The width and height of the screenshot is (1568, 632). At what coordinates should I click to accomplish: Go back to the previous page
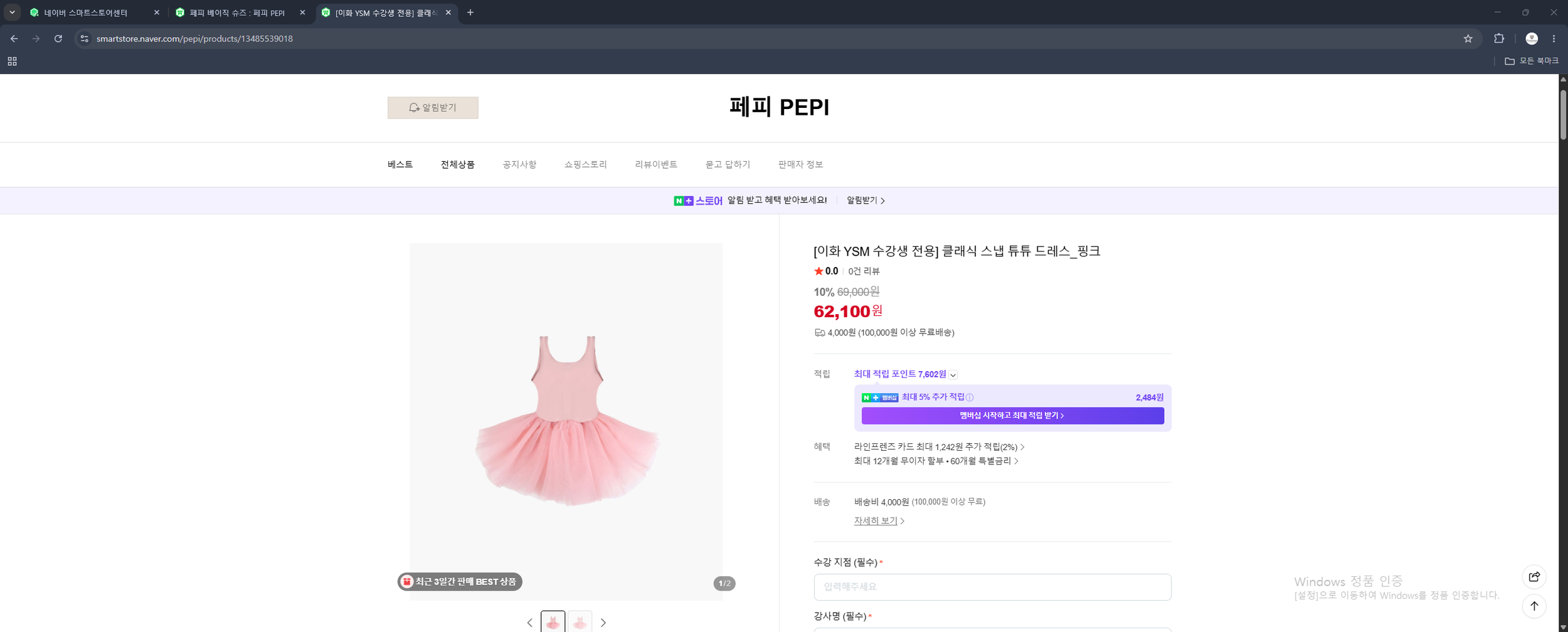[14, 39]
